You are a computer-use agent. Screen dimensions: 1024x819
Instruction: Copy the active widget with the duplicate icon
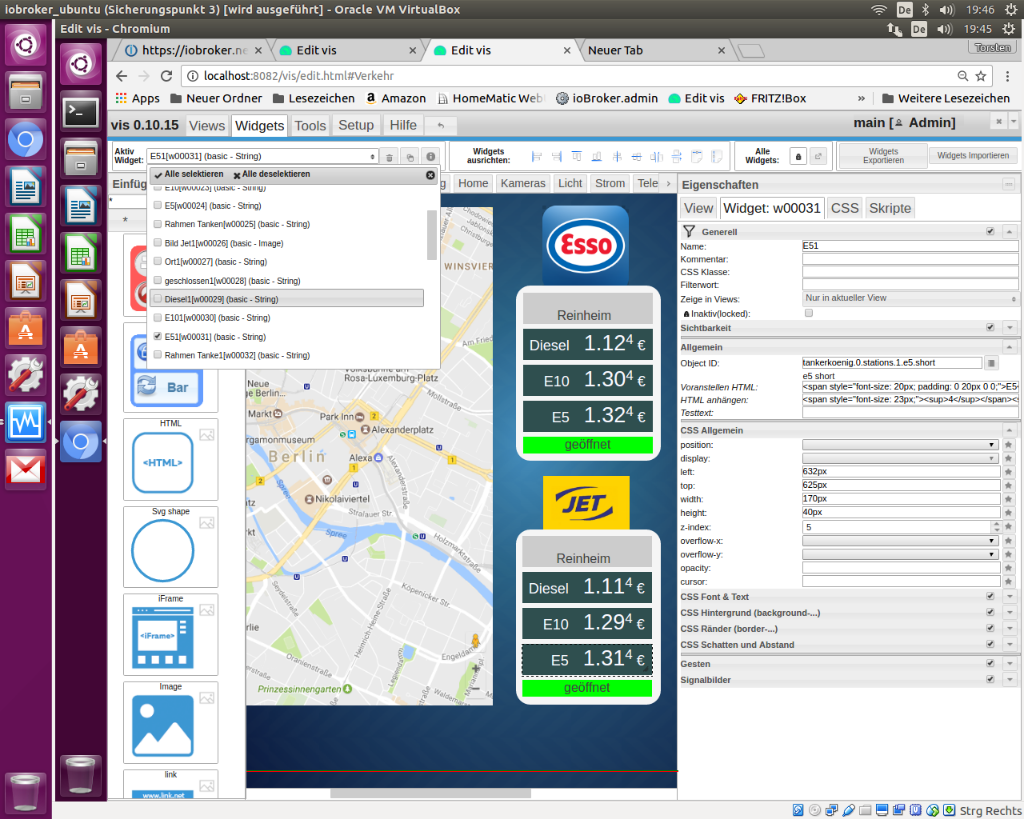coord(410,157)
